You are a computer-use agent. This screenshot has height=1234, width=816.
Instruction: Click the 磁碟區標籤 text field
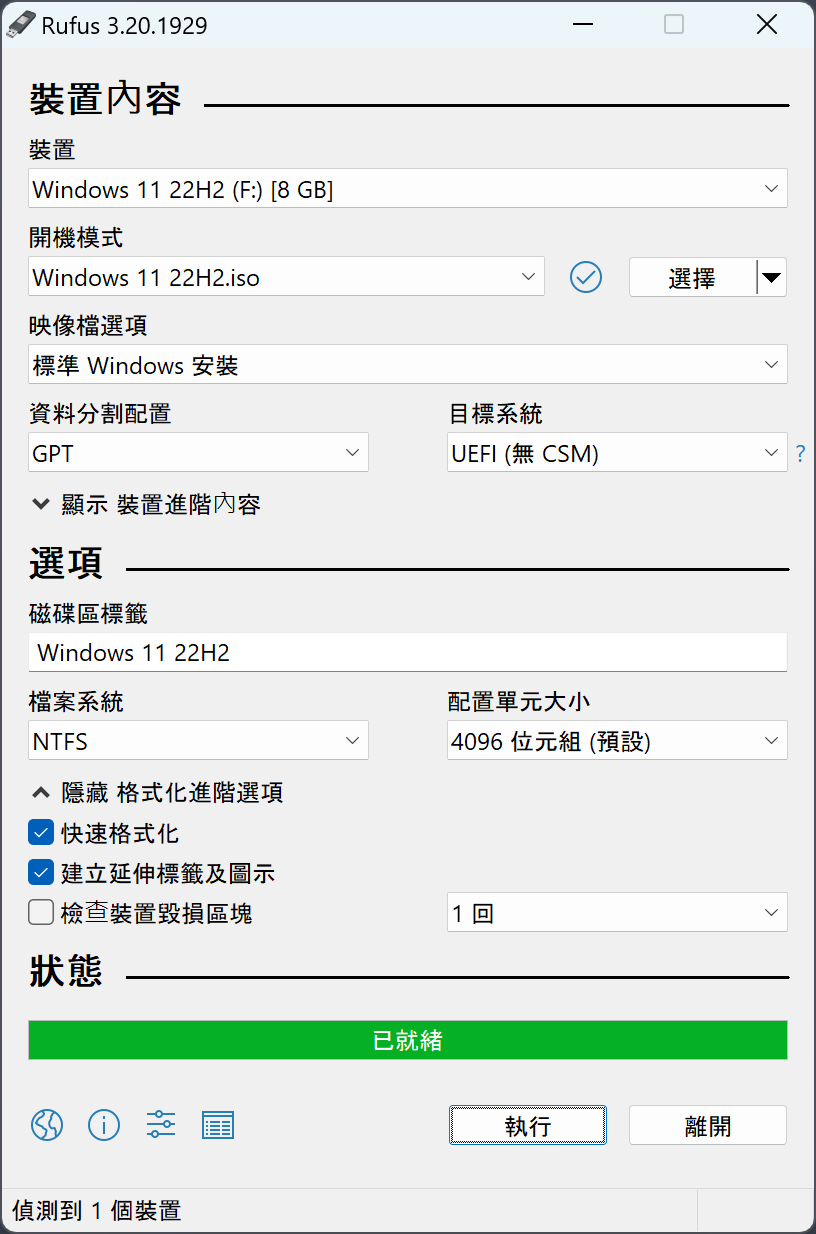(x=407, y=653)
